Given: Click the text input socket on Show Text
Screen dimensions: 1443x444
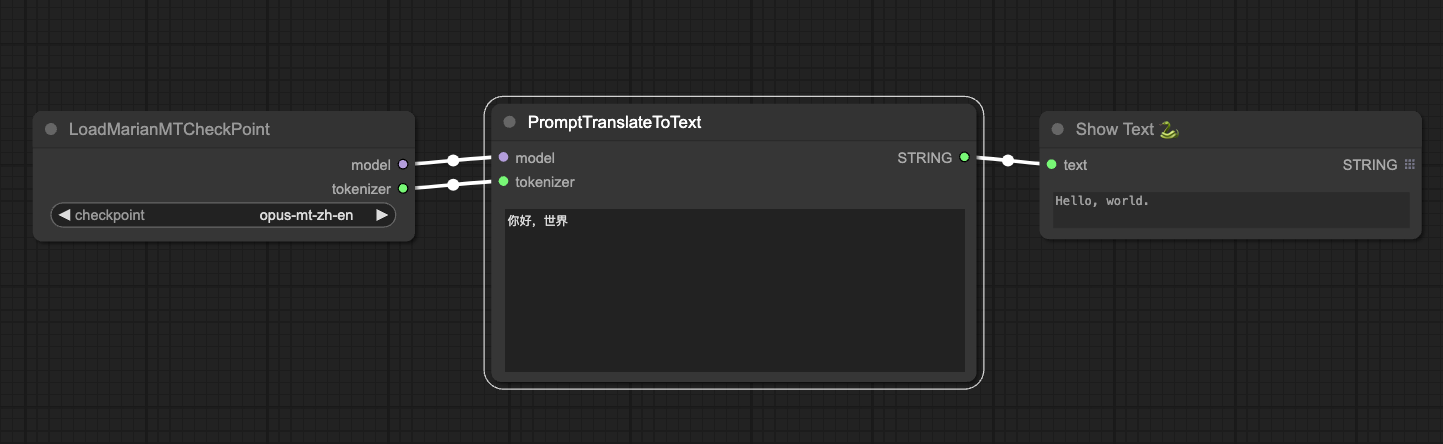Looking at the screenshot, I should pos(1051,164).
